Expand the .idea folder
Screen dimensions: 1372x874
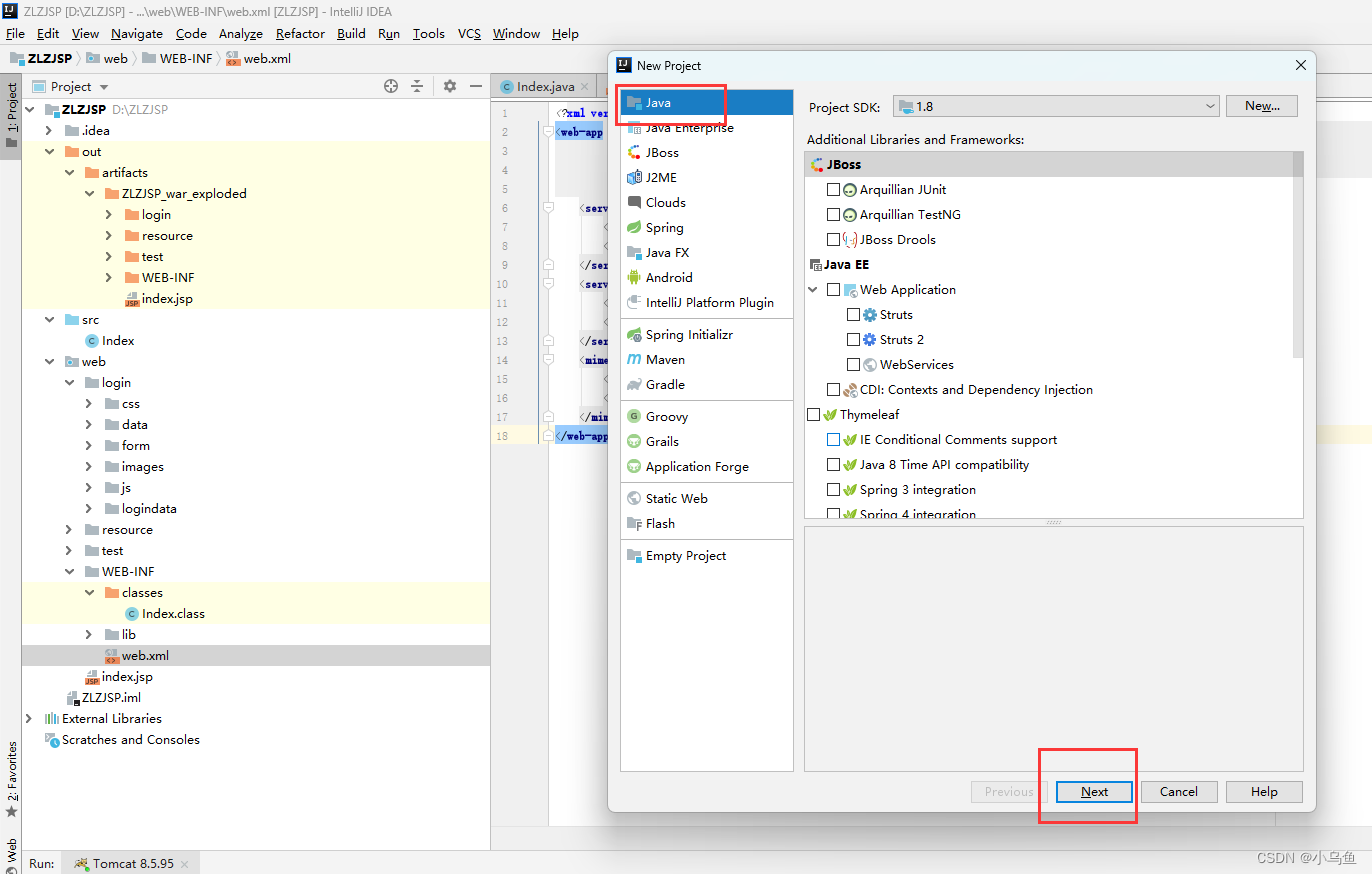pos(49,131)
